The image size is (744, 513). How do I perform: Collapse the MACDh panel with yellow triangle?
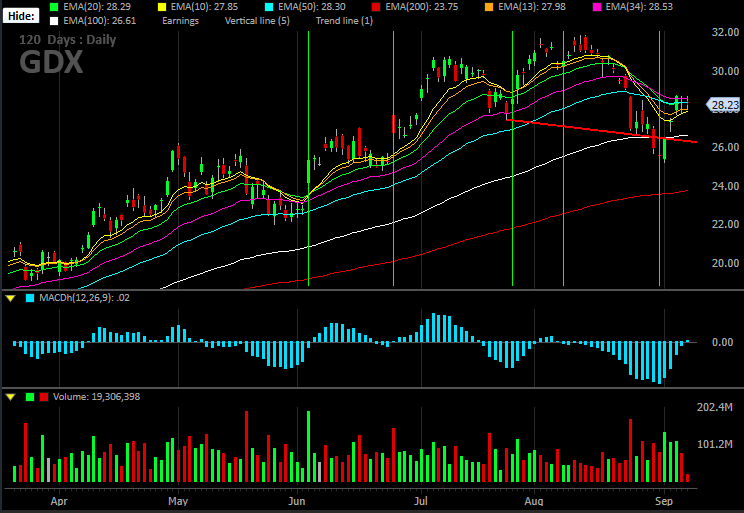click(10, 298)
